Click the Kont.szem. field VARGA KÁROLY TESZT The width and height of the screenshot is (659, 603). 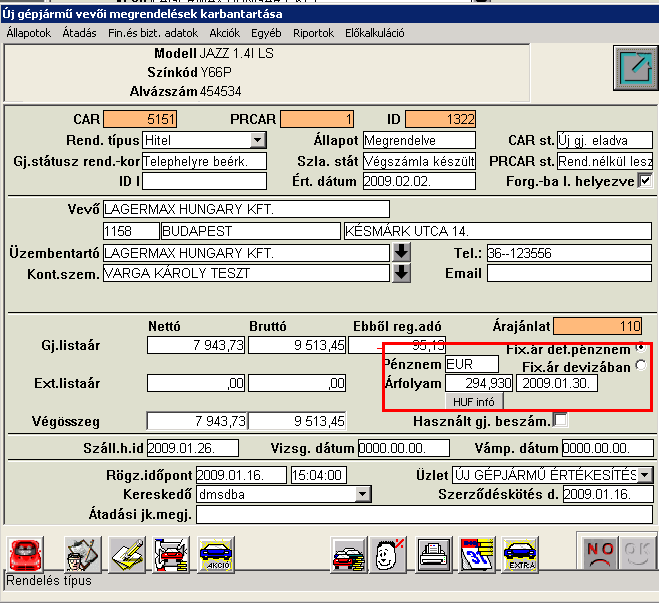click(x=246, y=273)
